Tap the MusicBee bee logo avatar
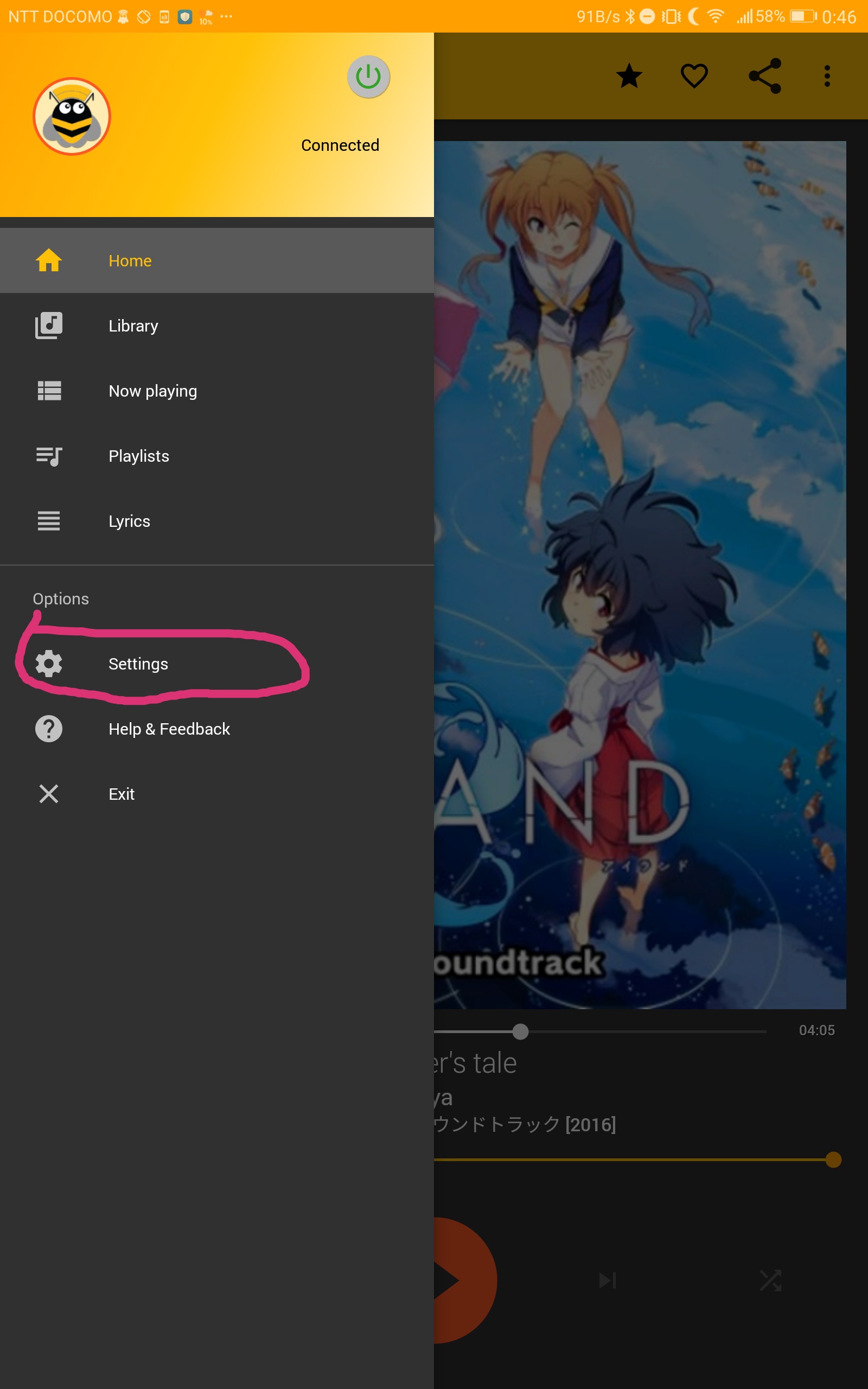The width and height of the screenshot is (868, 1389). coord(72,117)
